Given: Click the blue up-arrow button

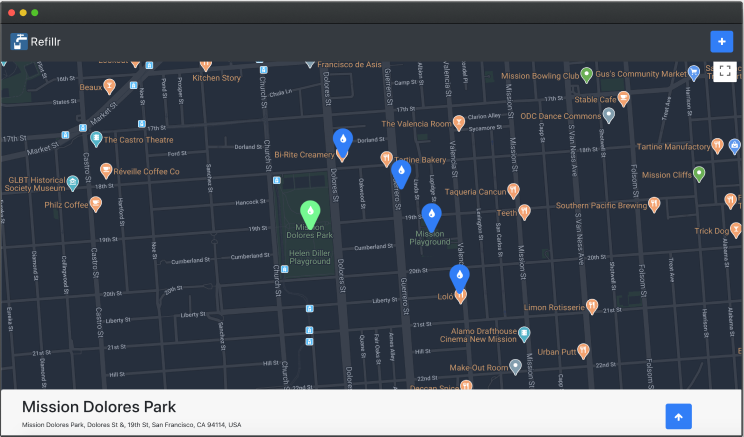Looking at the screenshot, I should (x=678, y=417).
